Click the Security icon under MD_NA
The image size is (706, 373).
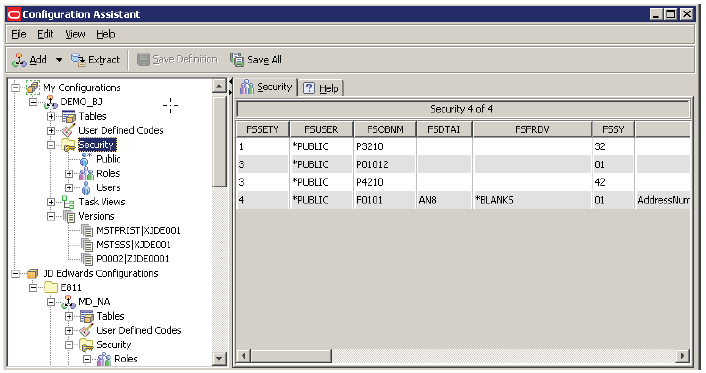[86, 345]
